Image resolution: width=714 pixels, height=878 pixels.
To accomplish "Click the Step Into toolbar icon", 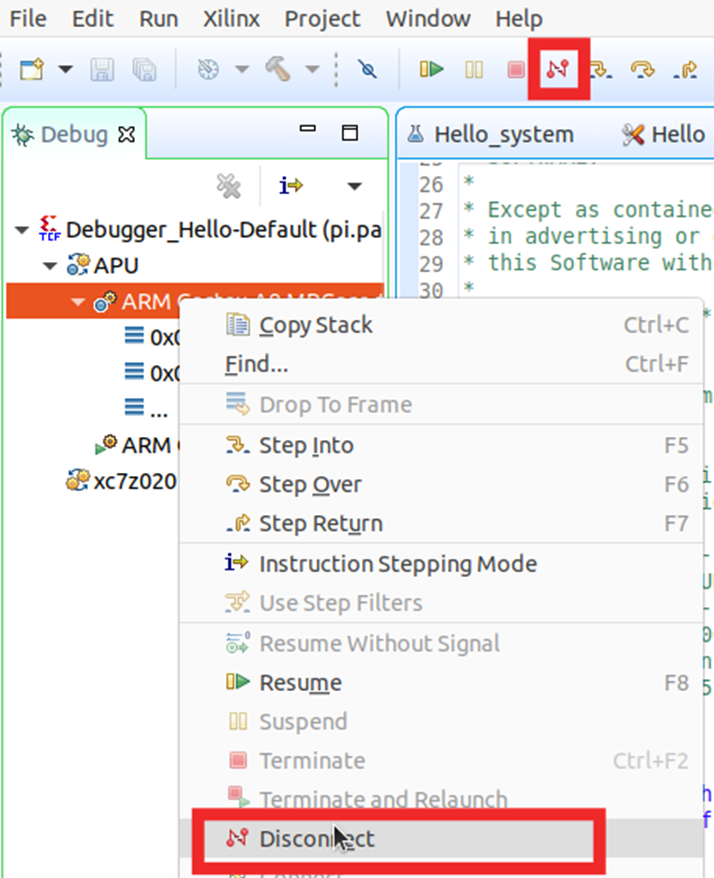I will 600,69.
